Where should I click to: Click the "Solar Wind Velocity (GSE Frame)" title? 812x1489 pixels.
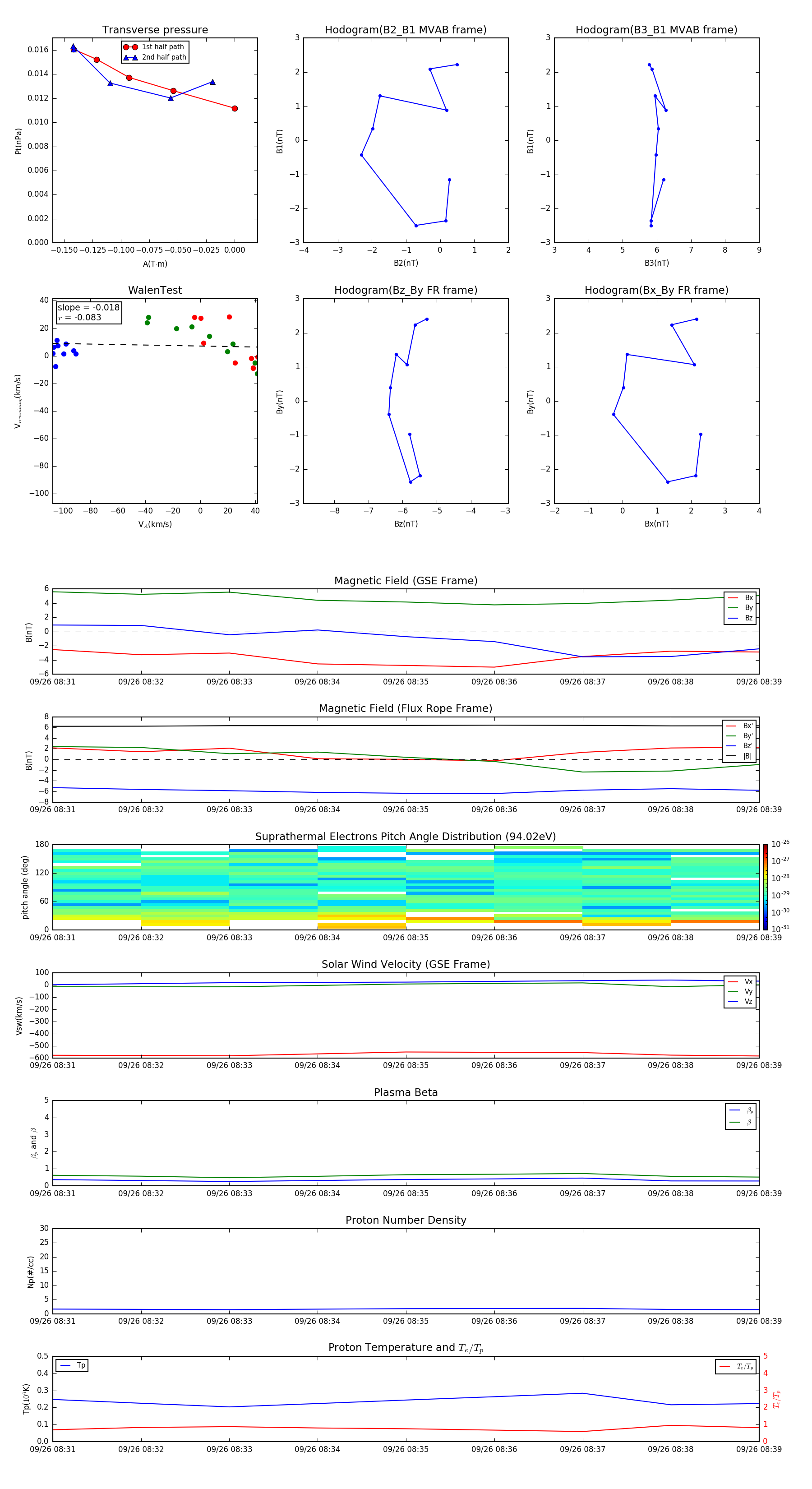click(406, 965)
